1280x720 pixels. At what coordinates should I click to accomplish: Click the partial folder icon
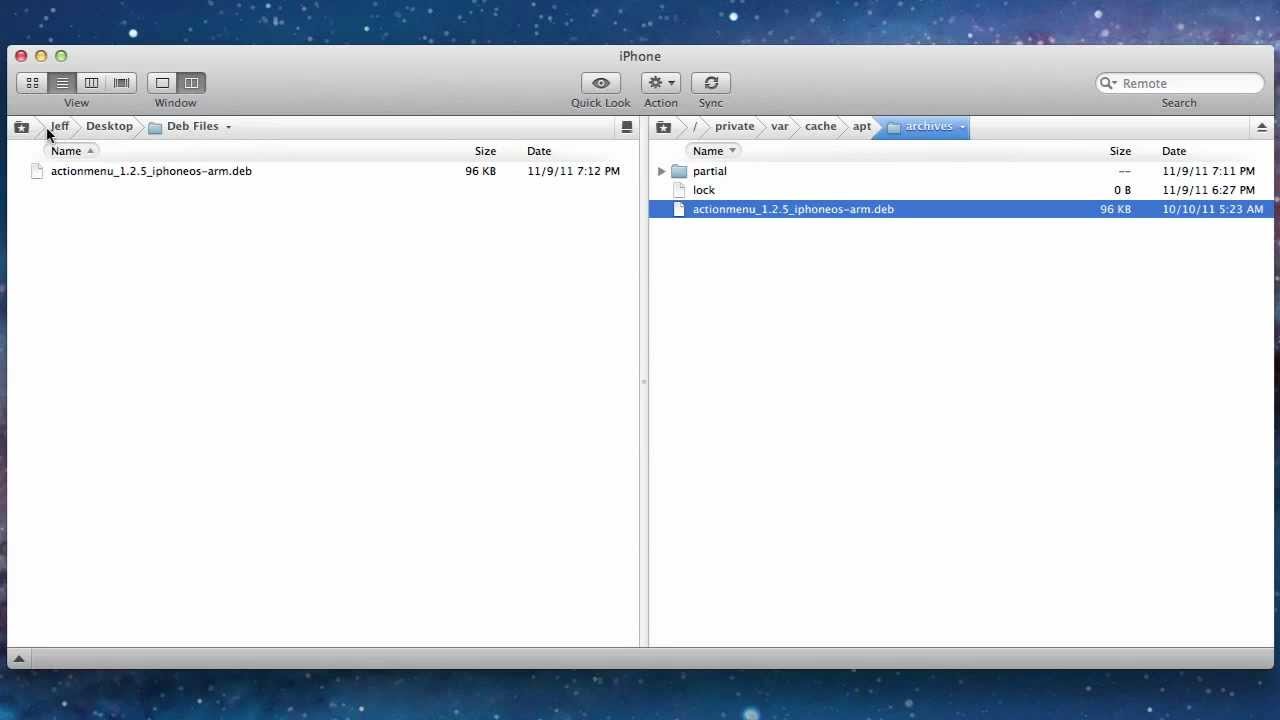click(680, 171)
